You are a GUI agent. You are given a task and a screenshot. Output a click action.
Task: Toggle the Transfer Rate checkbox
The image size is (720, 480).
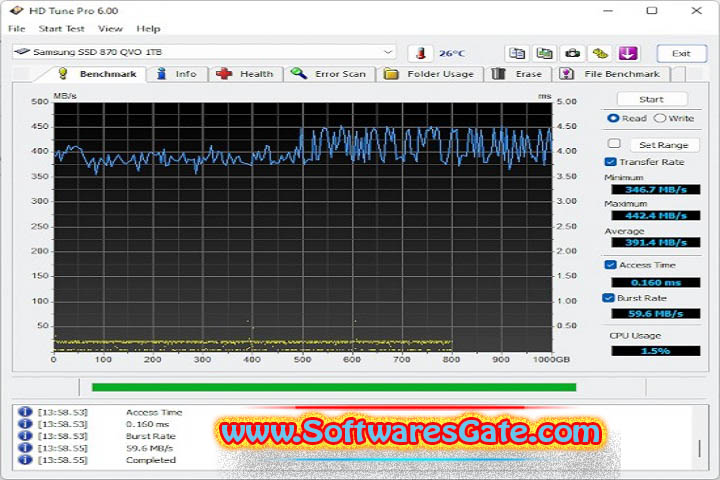[610, 162]
